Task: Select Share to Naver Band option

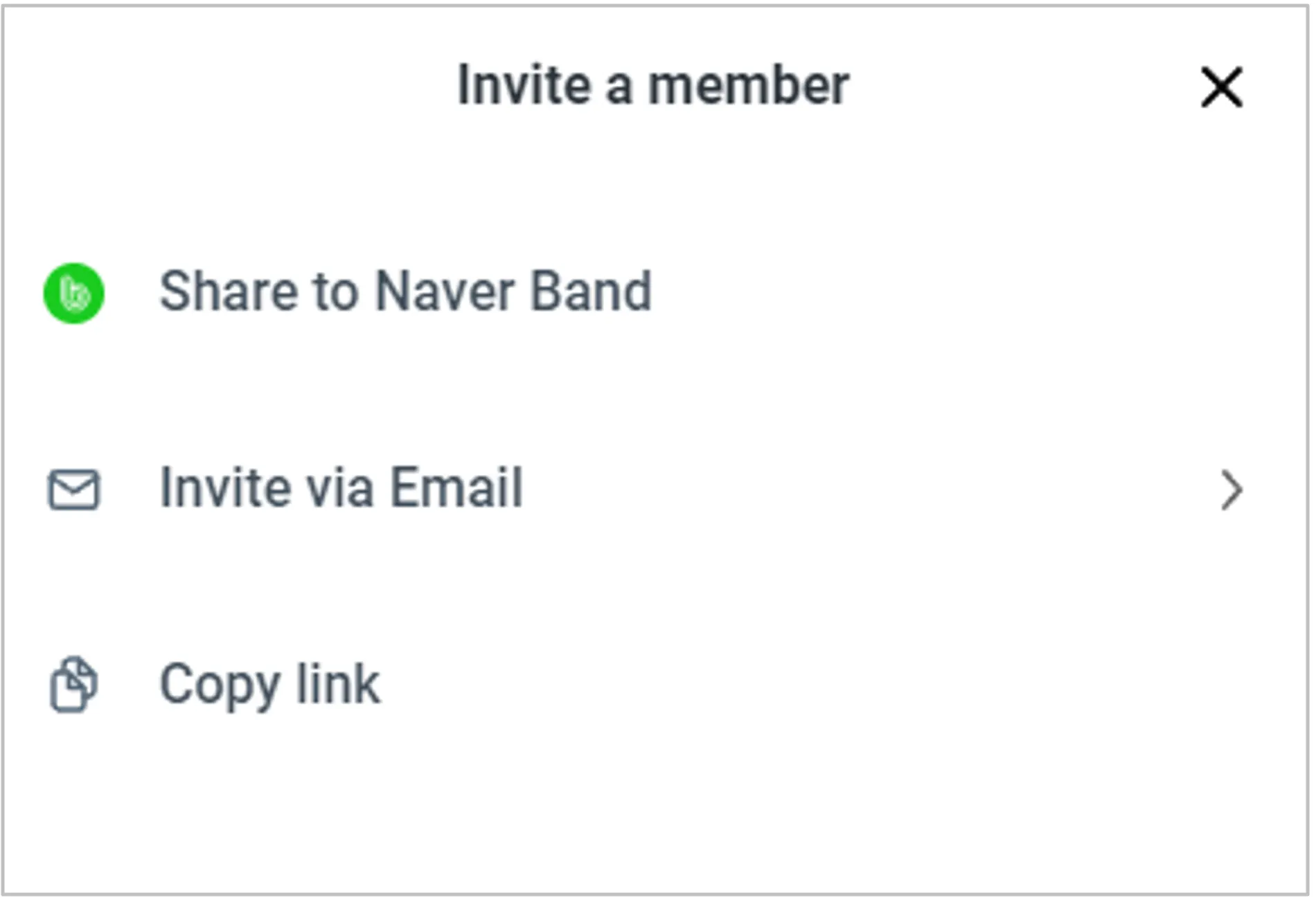Action: 405,291
